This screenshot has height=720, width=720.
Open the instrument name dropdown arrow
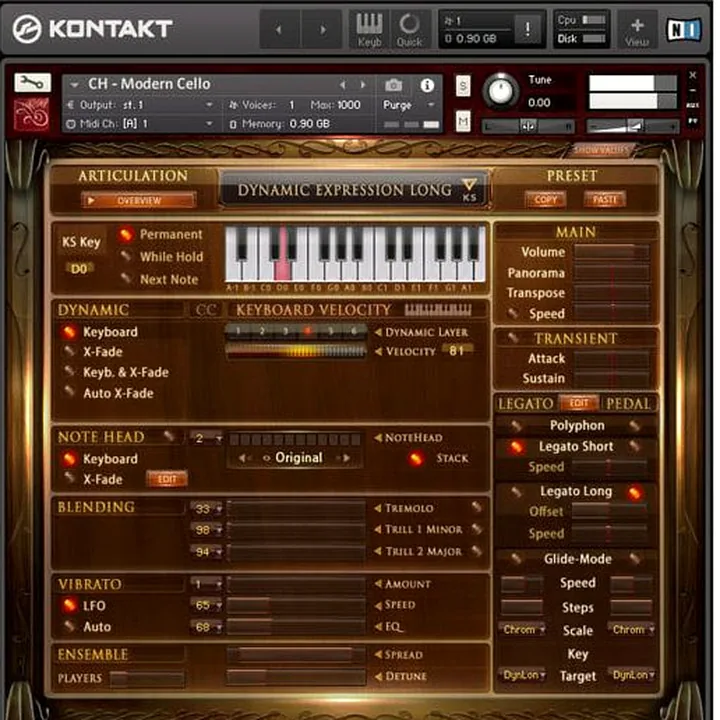74,84
